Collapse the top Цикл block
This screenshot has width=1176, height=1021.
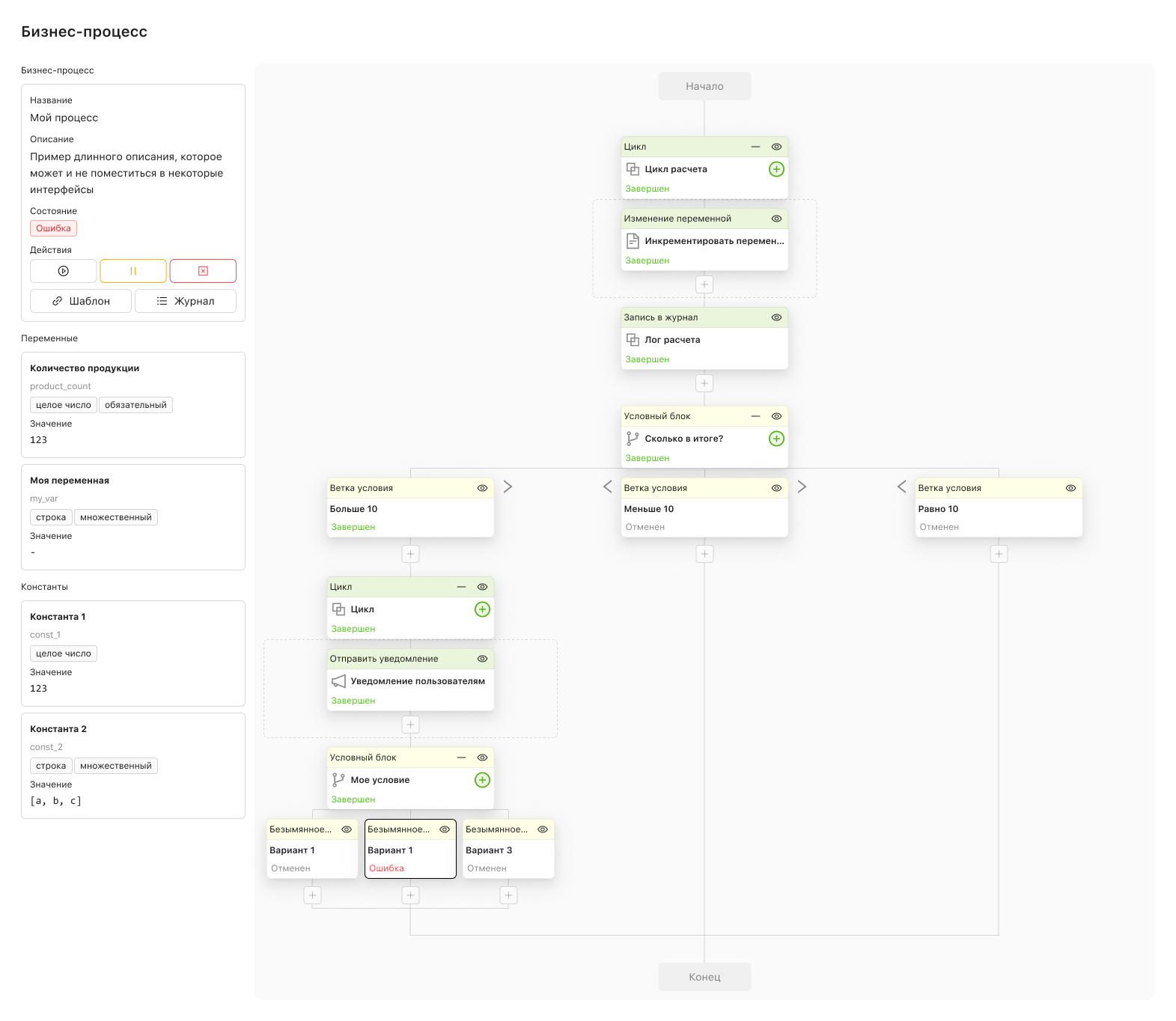tap(755, 147)
